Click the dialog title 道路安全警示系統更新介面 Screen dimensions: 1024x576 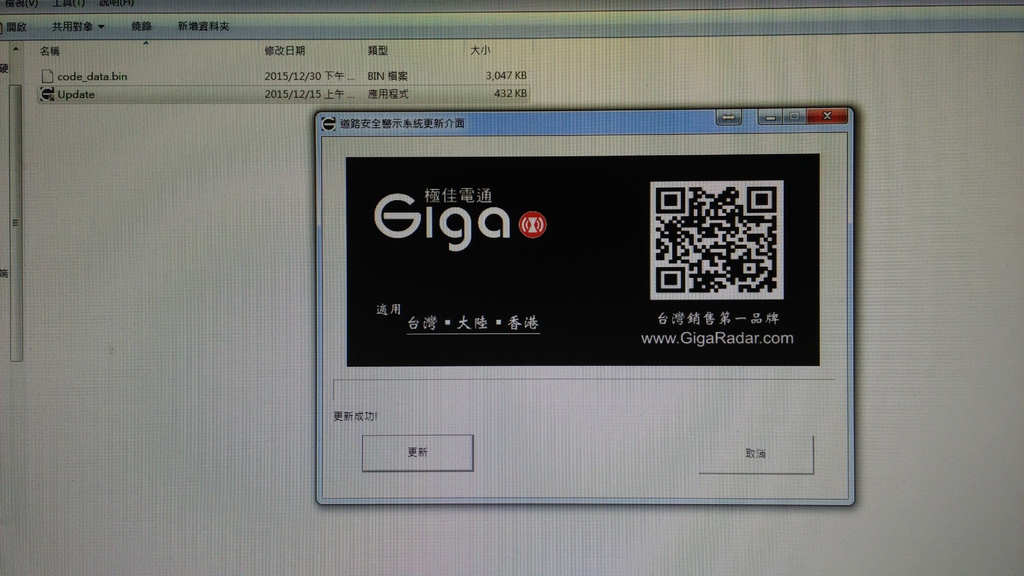(402, 123)
